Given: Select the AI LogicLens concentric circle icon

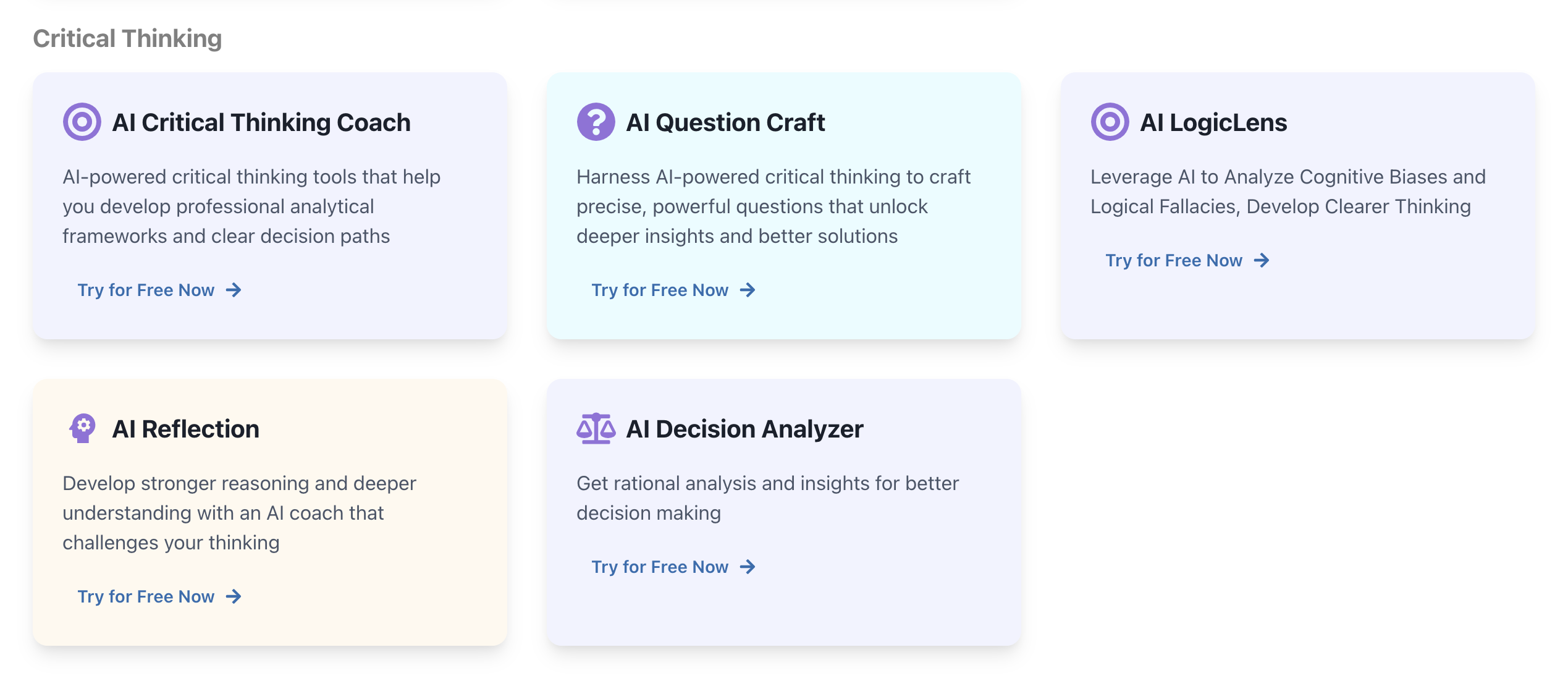Looking at the screenshot, I should point(1109,122).
